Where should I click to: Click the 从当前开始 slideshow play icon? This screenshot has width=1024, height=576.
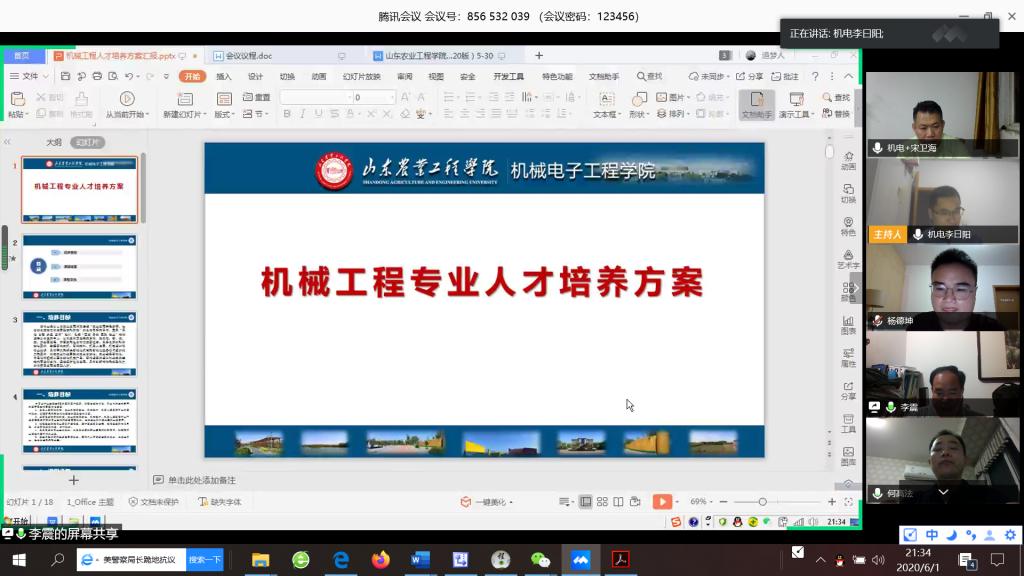[127, 99]
